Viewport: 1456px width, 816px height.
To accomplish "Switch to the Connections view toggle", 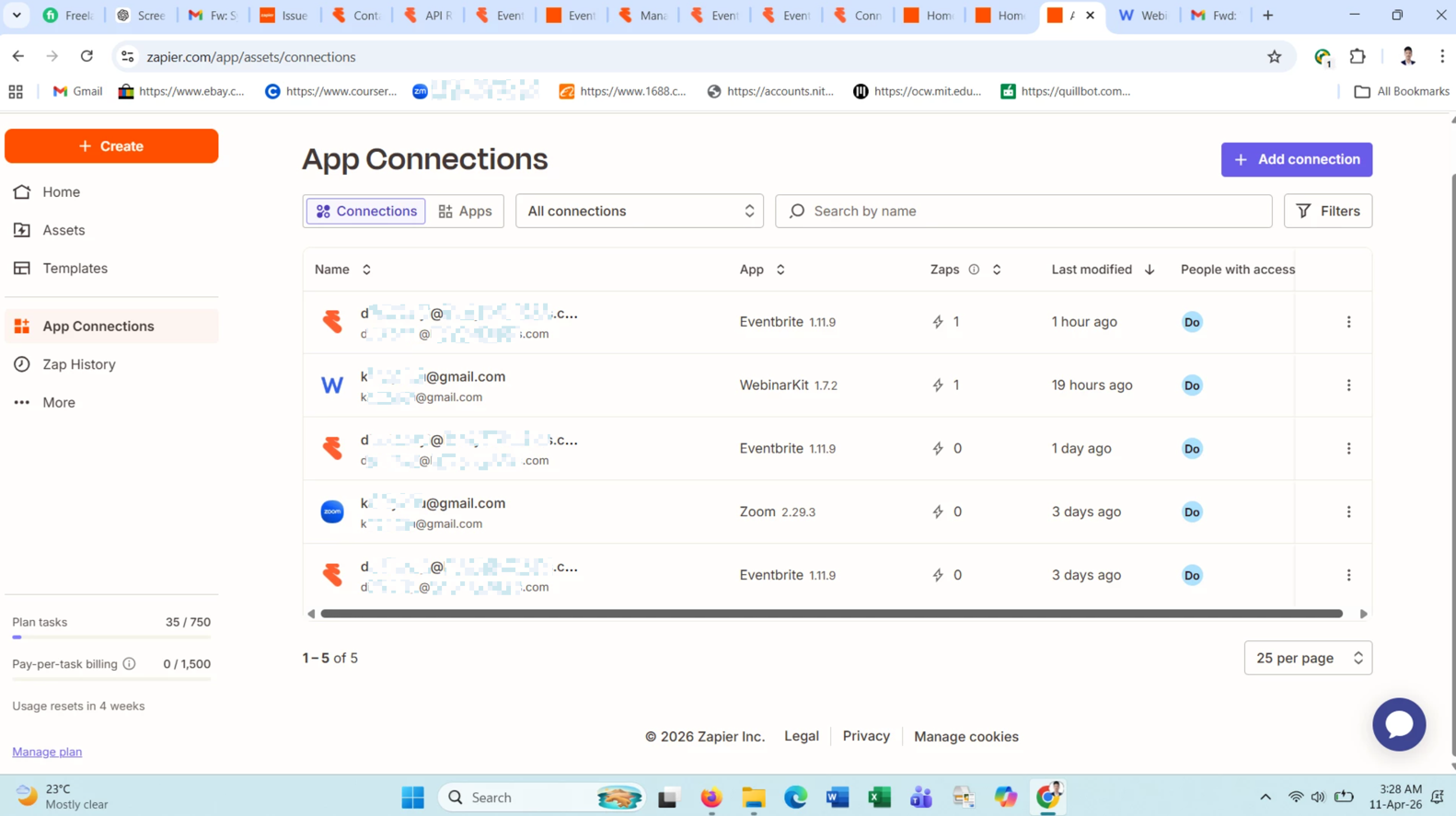I will (x=365, y=212).
